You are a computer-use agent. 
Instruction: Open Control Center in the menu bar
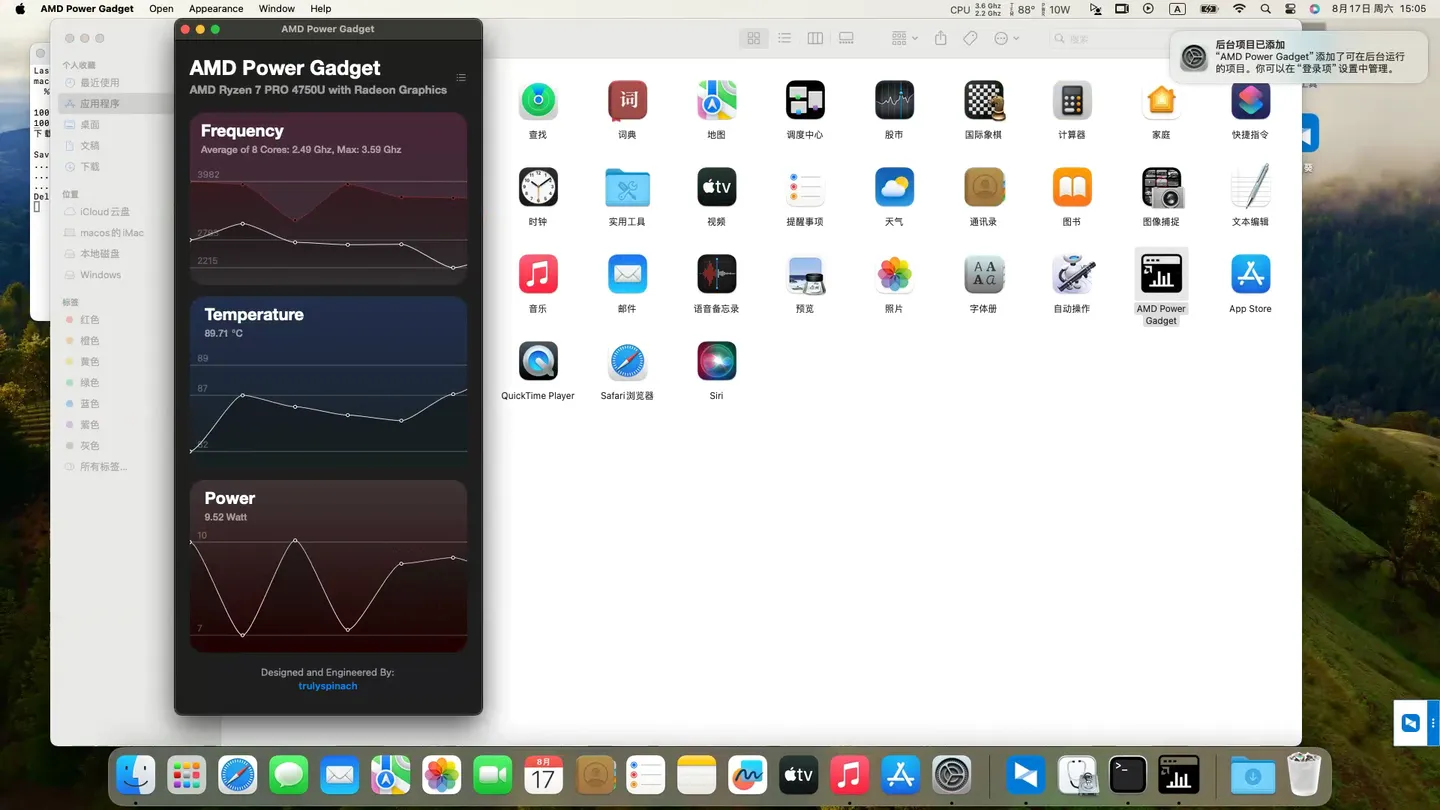click(1290, 8)
